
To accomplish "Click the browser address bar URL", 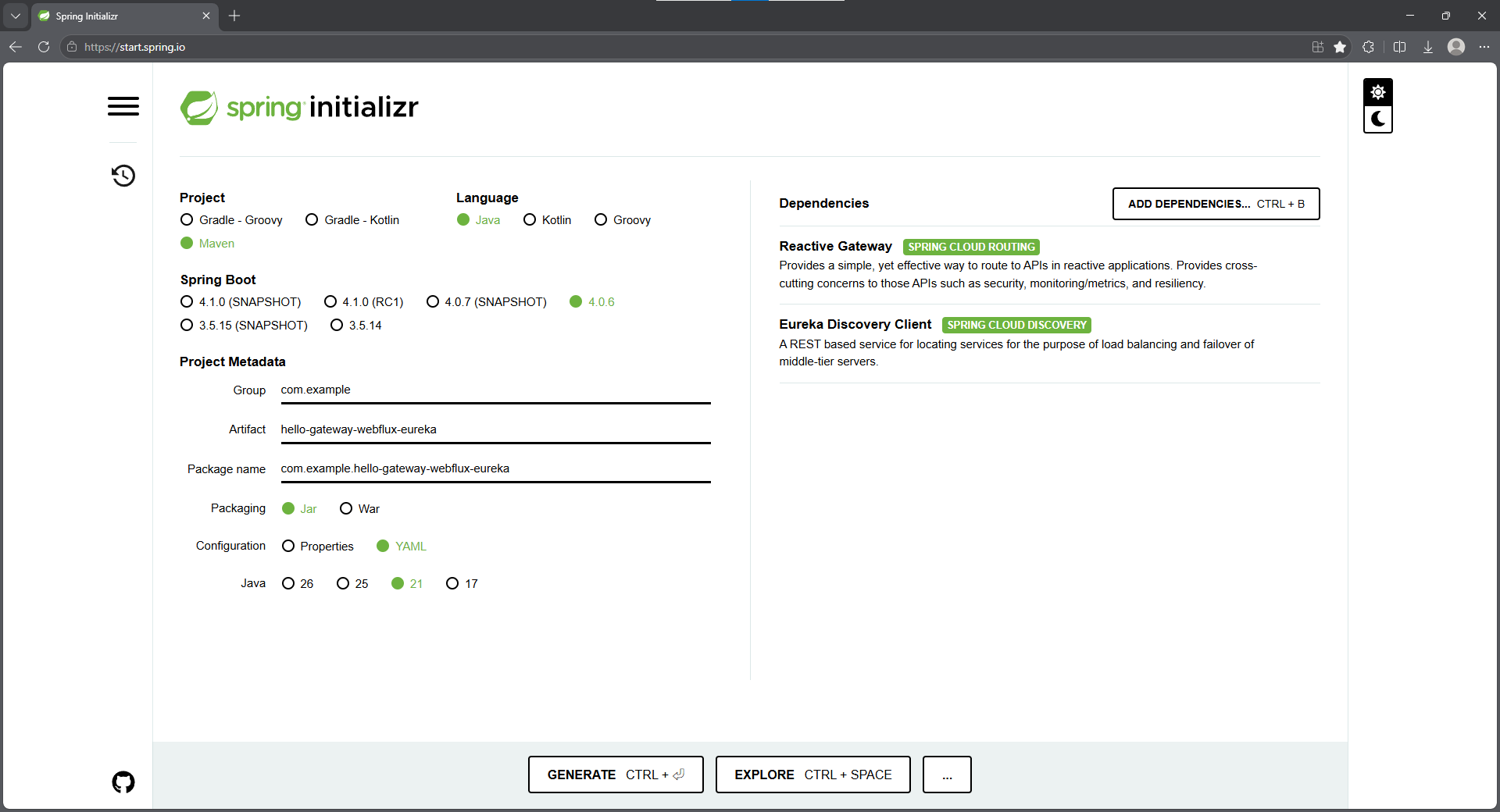I will pyautogui.click(x=134, y=47).
